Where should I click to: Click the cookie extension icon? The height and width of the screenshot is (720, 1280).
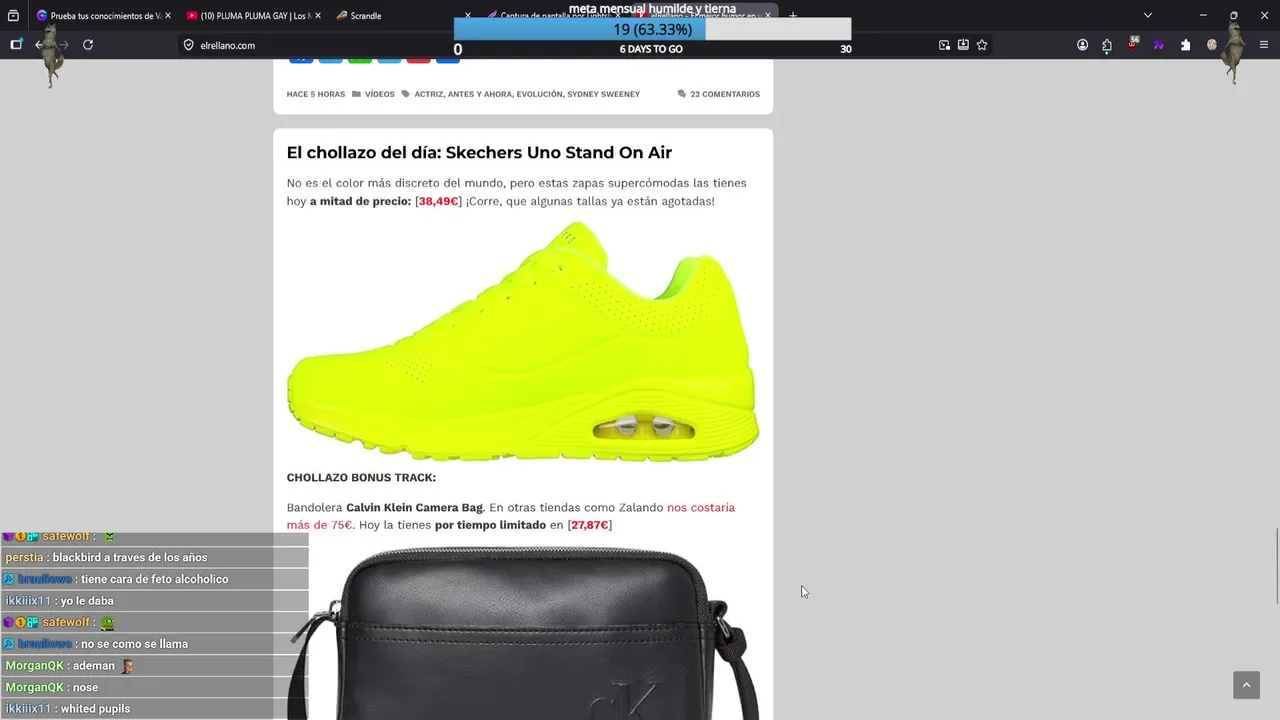pos(1212,45)
